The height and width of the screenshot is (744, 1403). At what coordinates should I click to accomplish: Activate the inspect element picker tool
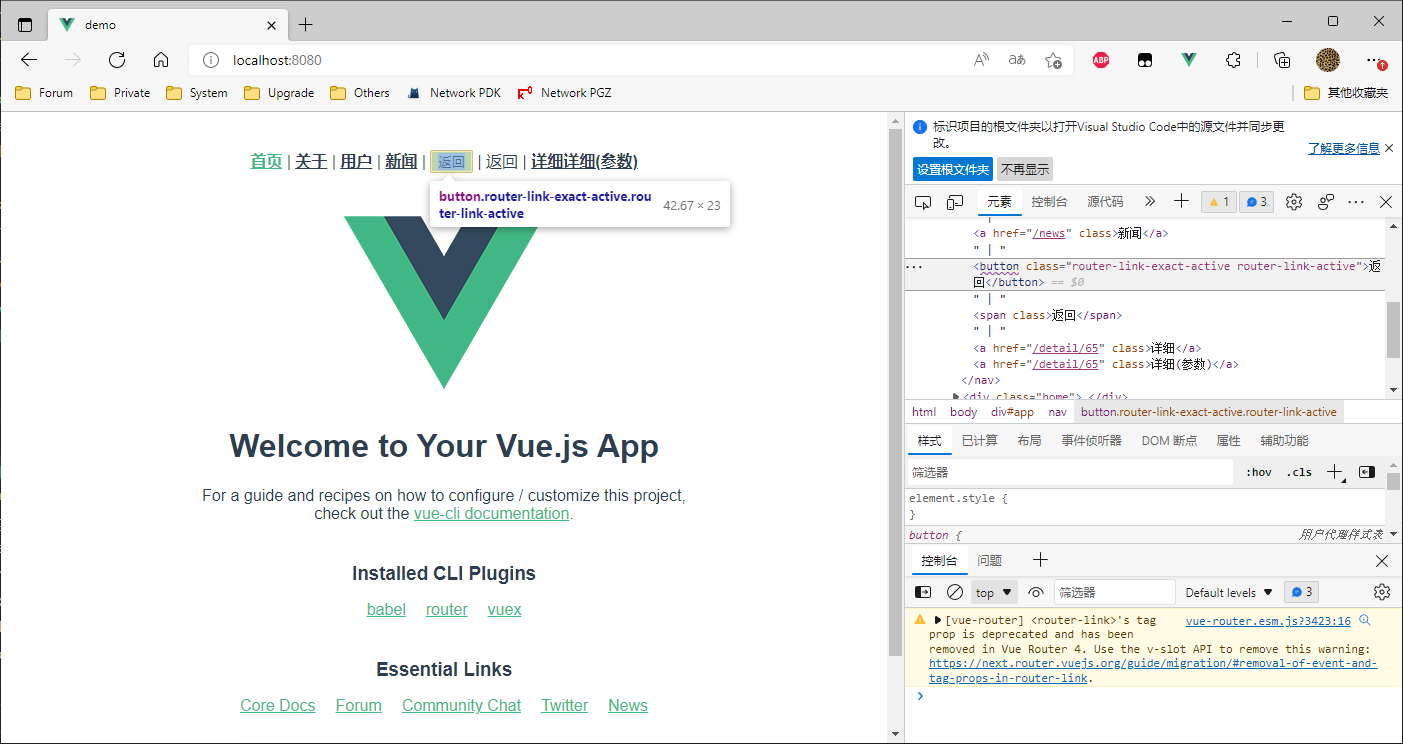923,202
